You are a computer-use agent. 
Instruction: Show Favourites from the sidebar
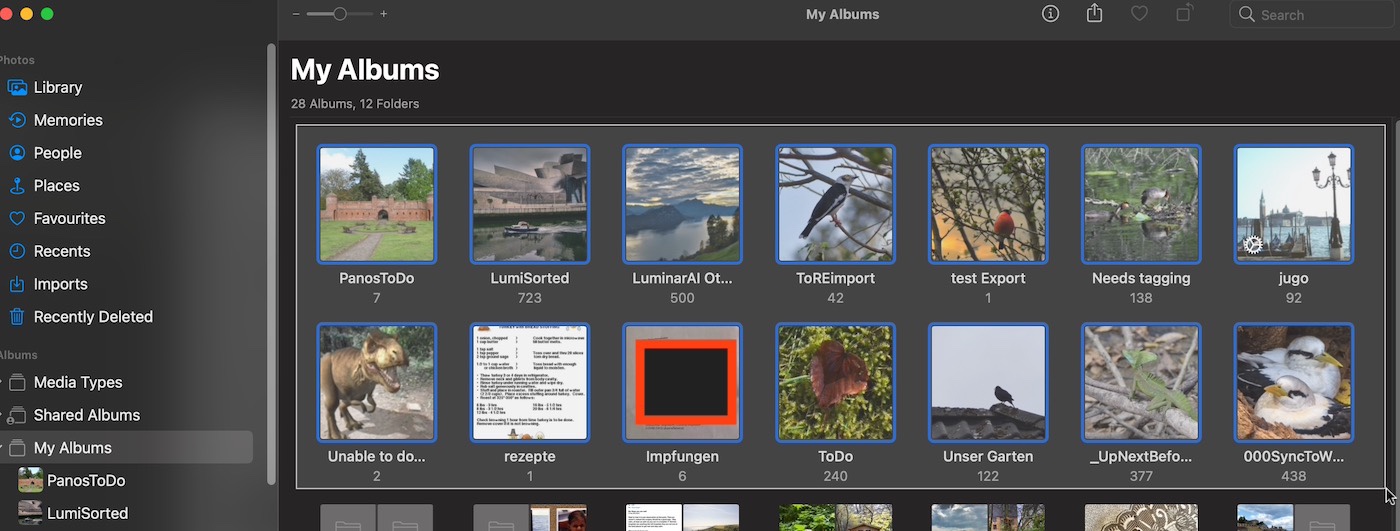pyautogui.click(x=69, y=218)
